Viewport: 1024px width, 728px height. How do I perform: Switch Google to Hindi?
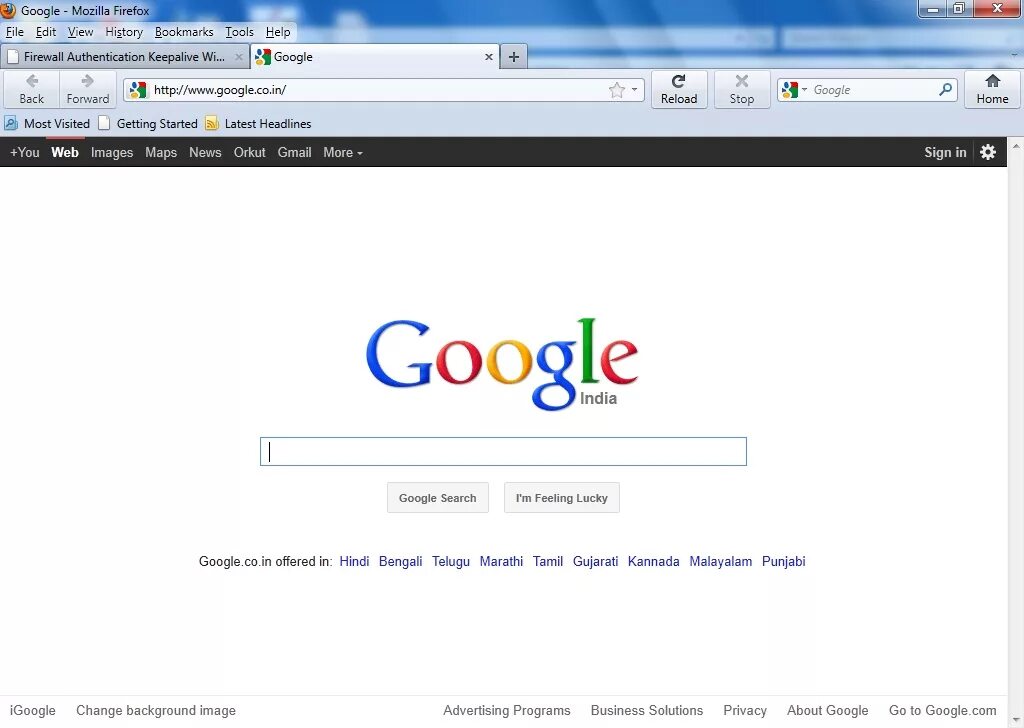(x=354, y=561)
